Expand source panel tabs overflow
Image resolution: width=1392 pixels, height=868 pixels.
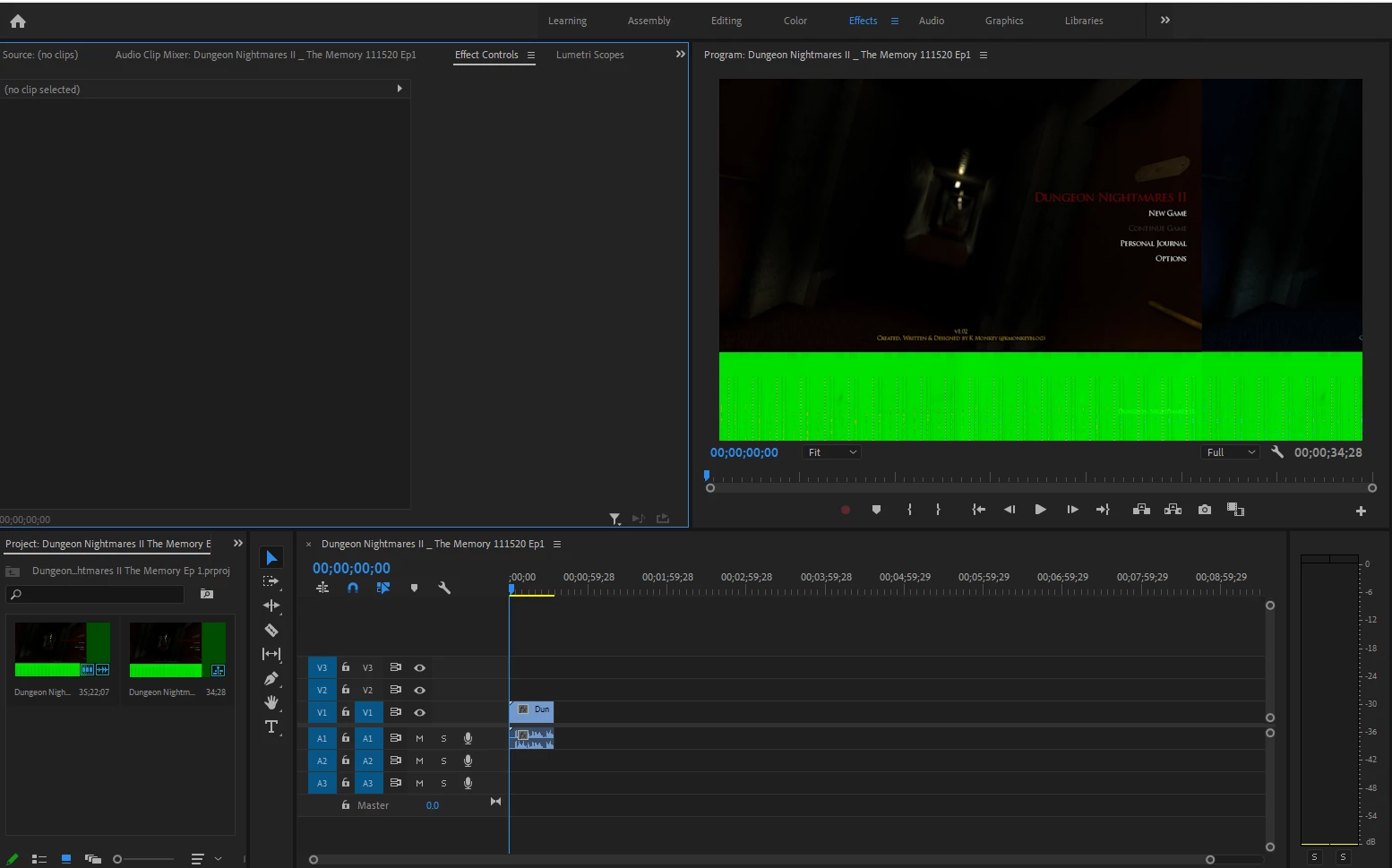pyautogui.click(x=680, y=55)
